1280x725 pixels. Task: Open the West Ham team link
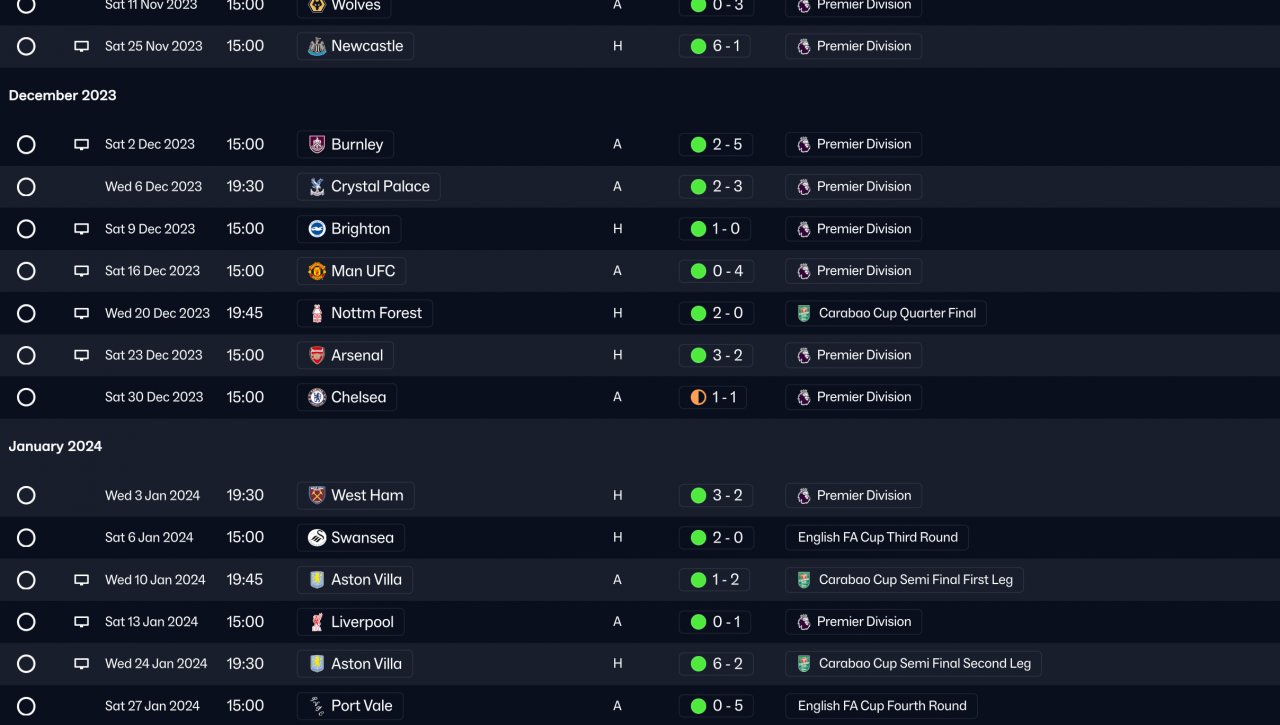click(366, 496)
